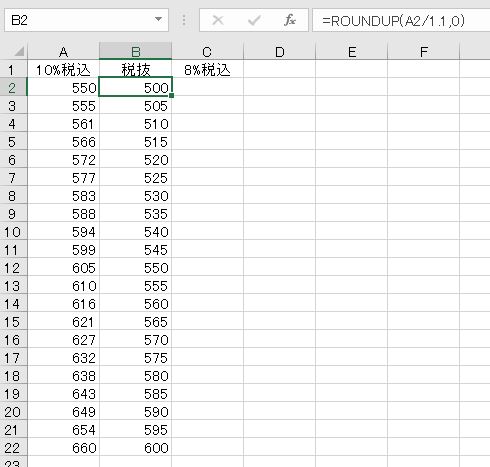Select column A header
This screenshot has height=467, width=490.
click(x=63, y=52)
